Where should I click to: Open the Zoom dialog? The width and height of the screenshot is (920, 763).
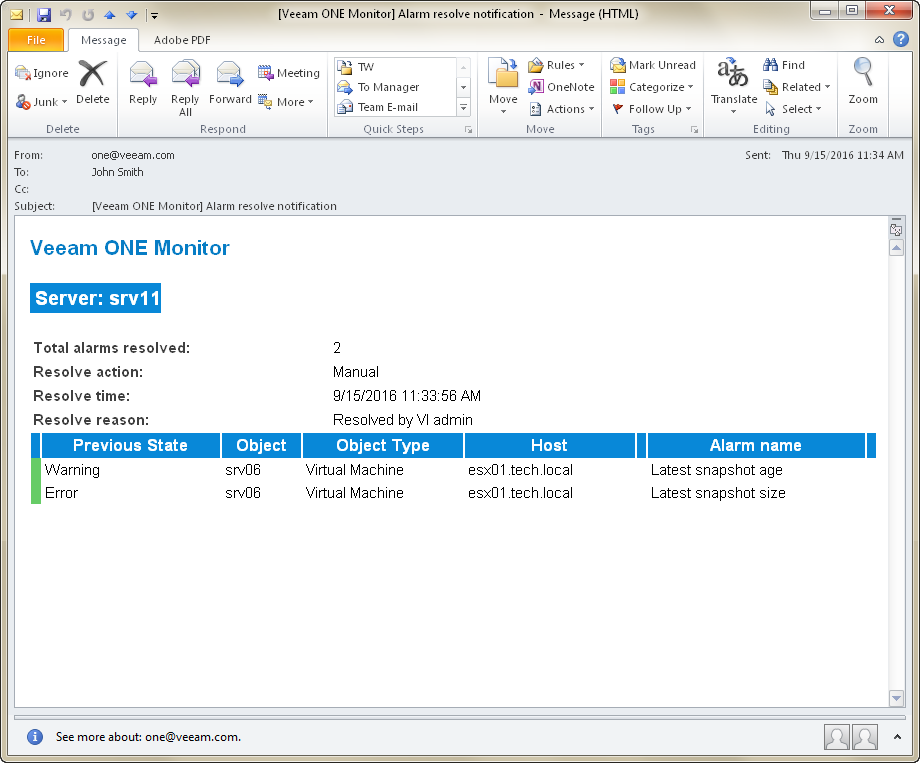click(863, 82)
